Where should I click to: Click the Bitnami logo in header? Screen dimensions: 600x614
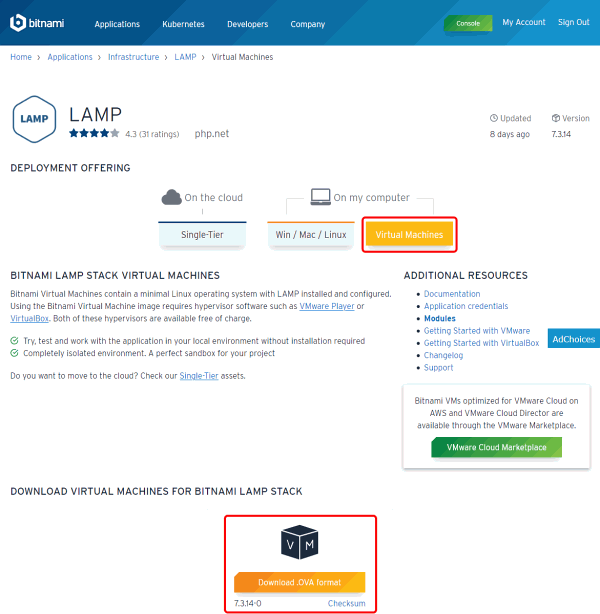pos(37,23)
